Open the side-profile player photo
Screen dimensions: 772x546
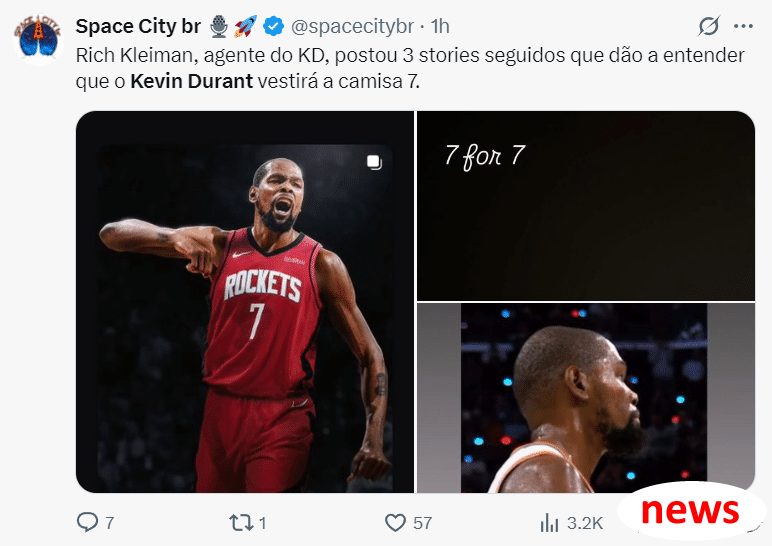[586, 398]
